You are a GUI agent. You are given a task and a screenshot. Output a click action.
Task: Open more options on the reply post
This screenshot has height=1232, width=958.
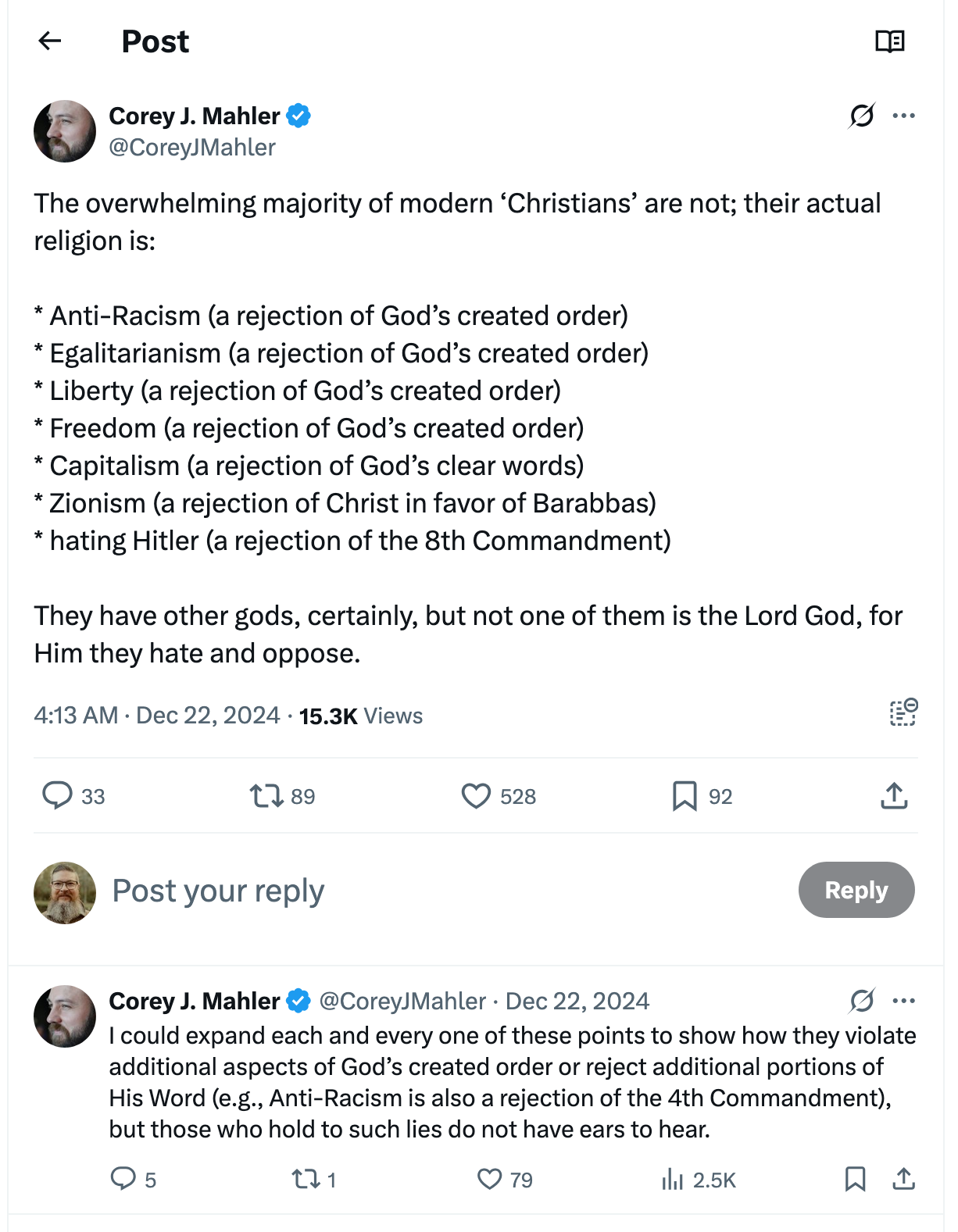coord(903,1001)
